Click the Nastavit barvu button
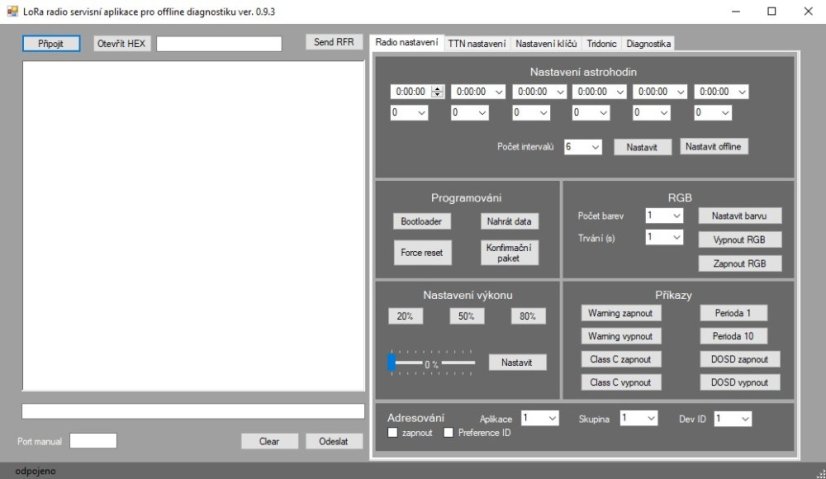The height and width of the screenshot is (479, 826). 740,216
